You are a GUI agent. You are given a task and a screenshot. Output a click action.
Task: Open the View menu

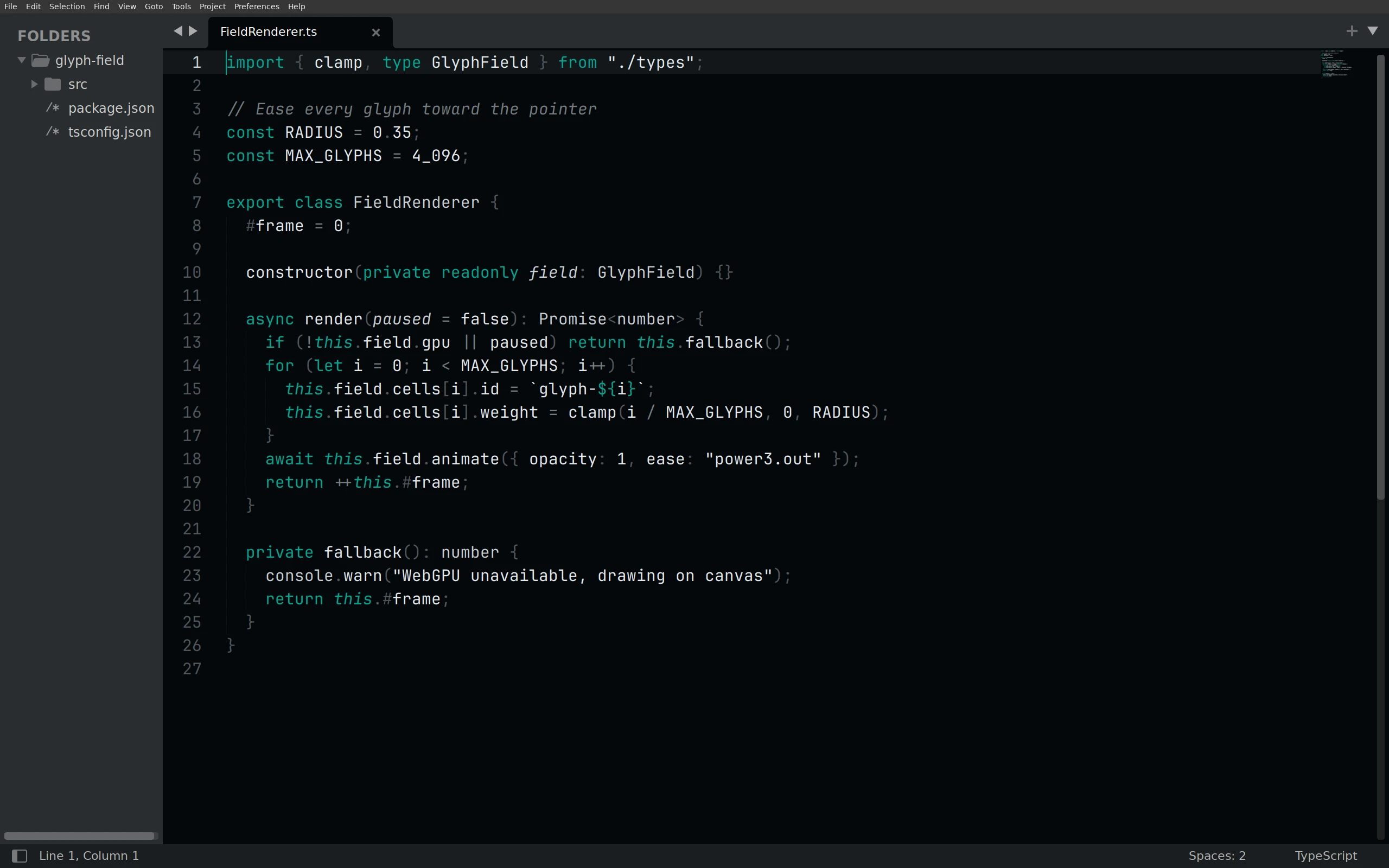pyautogui.click(x=127, y=7)
